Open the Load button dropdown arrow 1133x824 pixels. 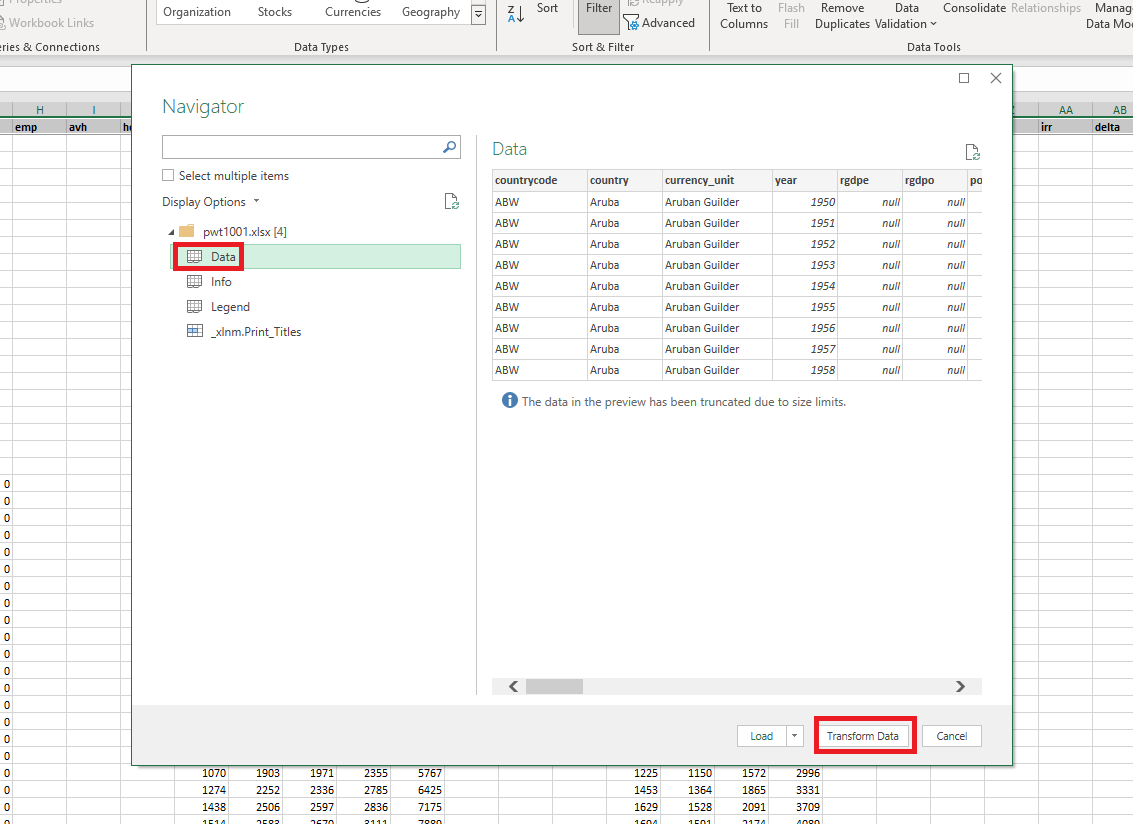[795, 736]
